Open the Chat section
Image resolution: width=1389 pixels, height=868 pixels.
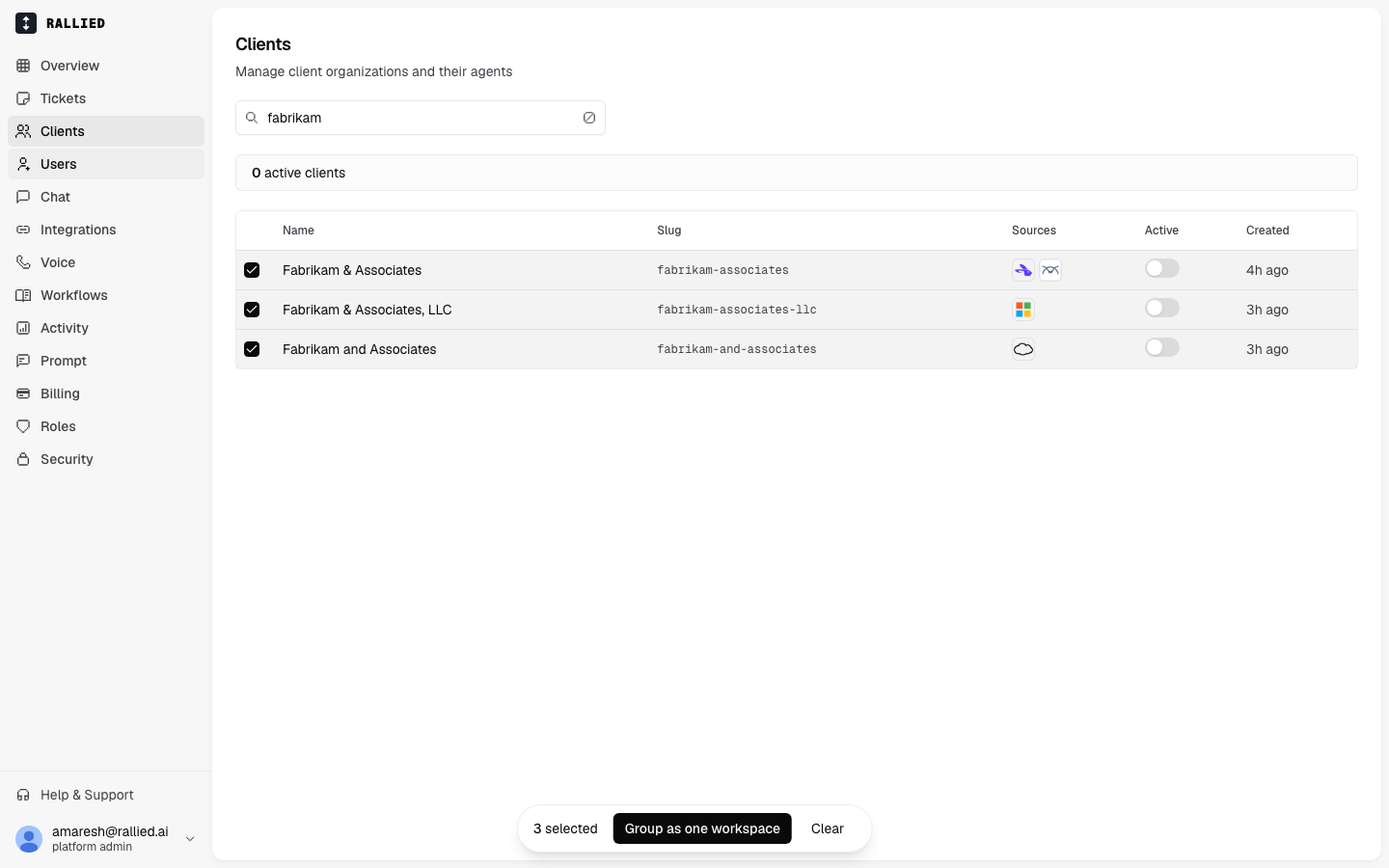coord(106,197)
